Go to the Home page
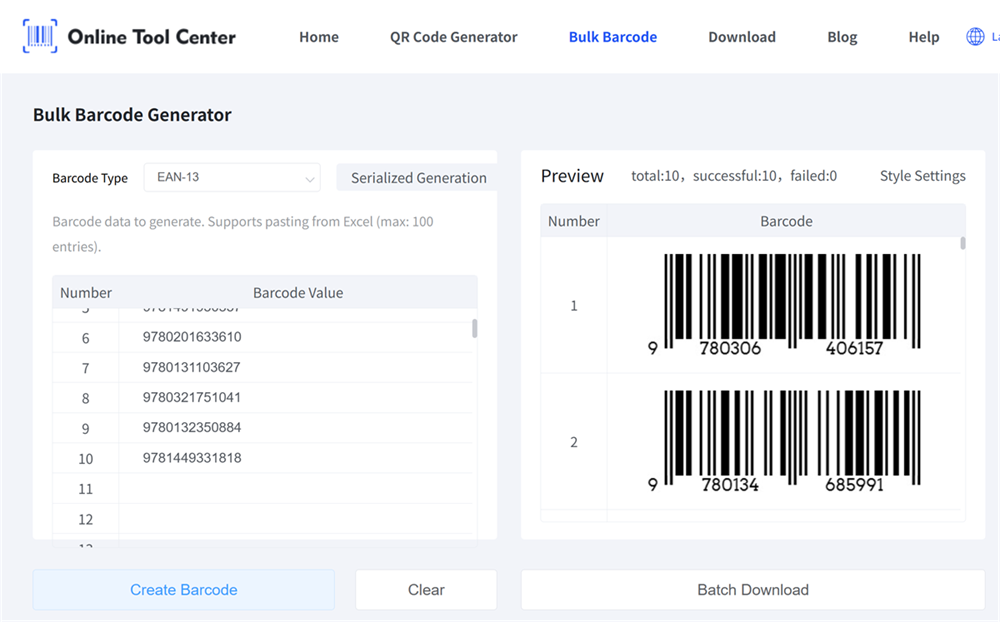The width and height of the screenshot is (1000, 622). click(318, 36)
